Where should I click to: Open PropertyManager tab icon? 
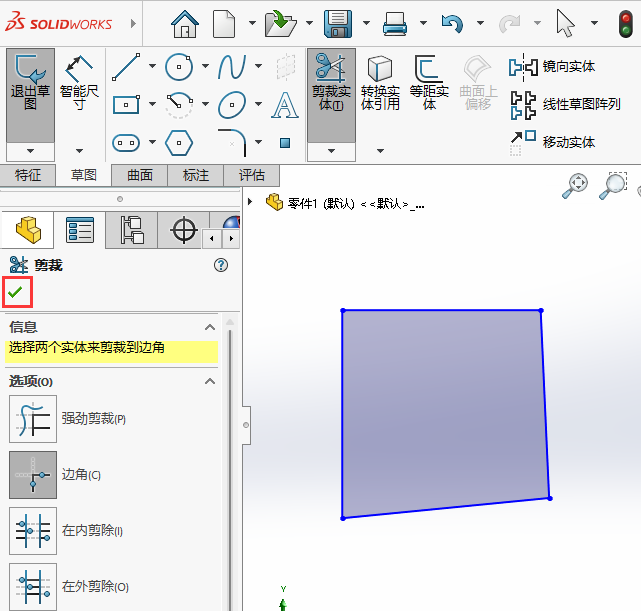coord(80,230)
